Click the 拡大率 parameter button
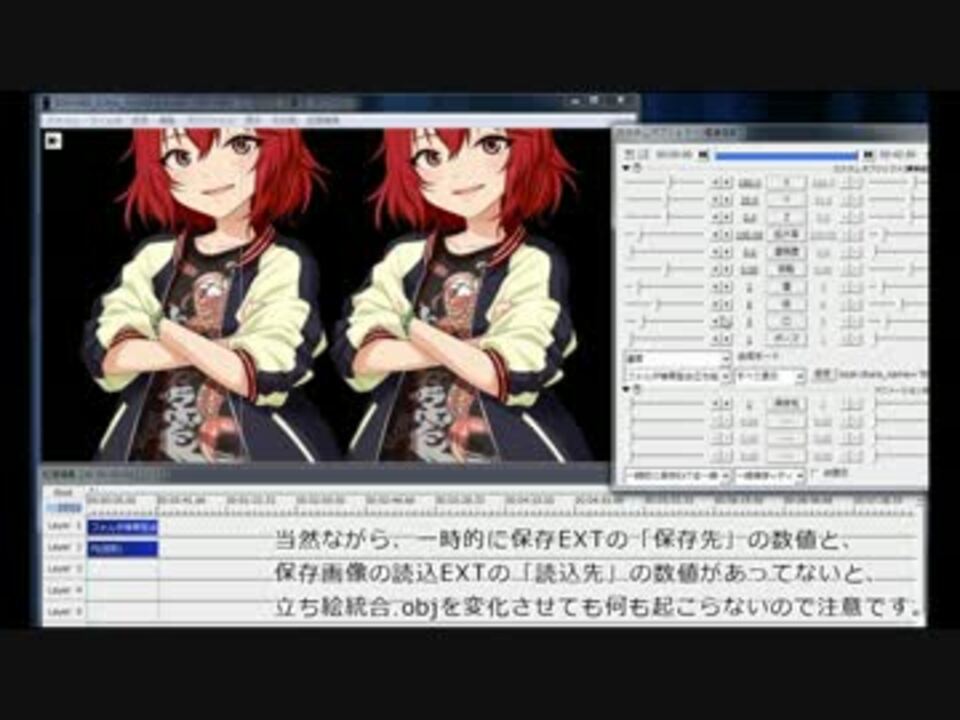 pyautogui.click(x=787, y=234)
